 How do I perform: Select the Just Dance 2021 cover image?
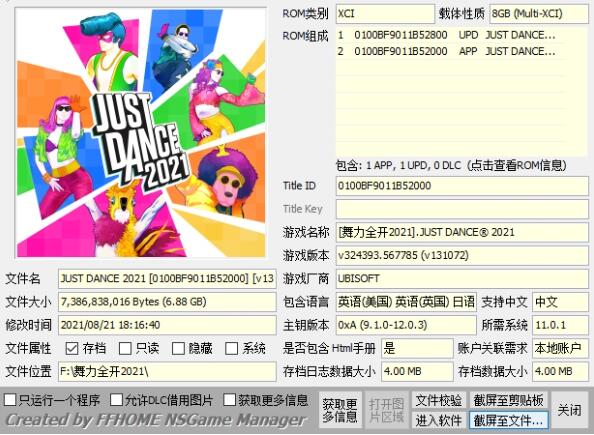(141, 133)
